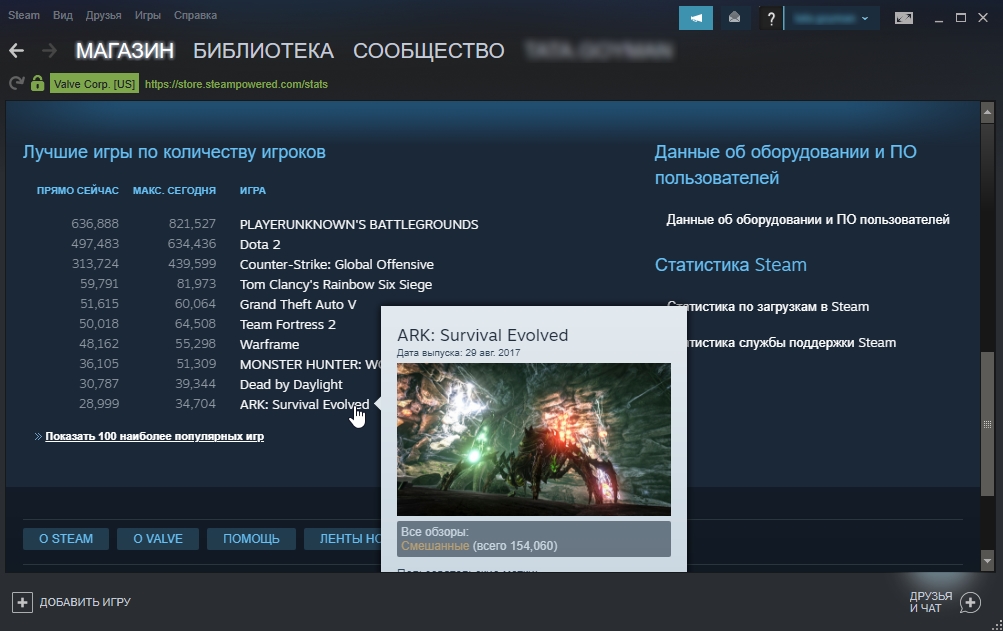This screenshot has width=1003, height=631.
Task: Open the Друзья menu
Action: point(104,15)
